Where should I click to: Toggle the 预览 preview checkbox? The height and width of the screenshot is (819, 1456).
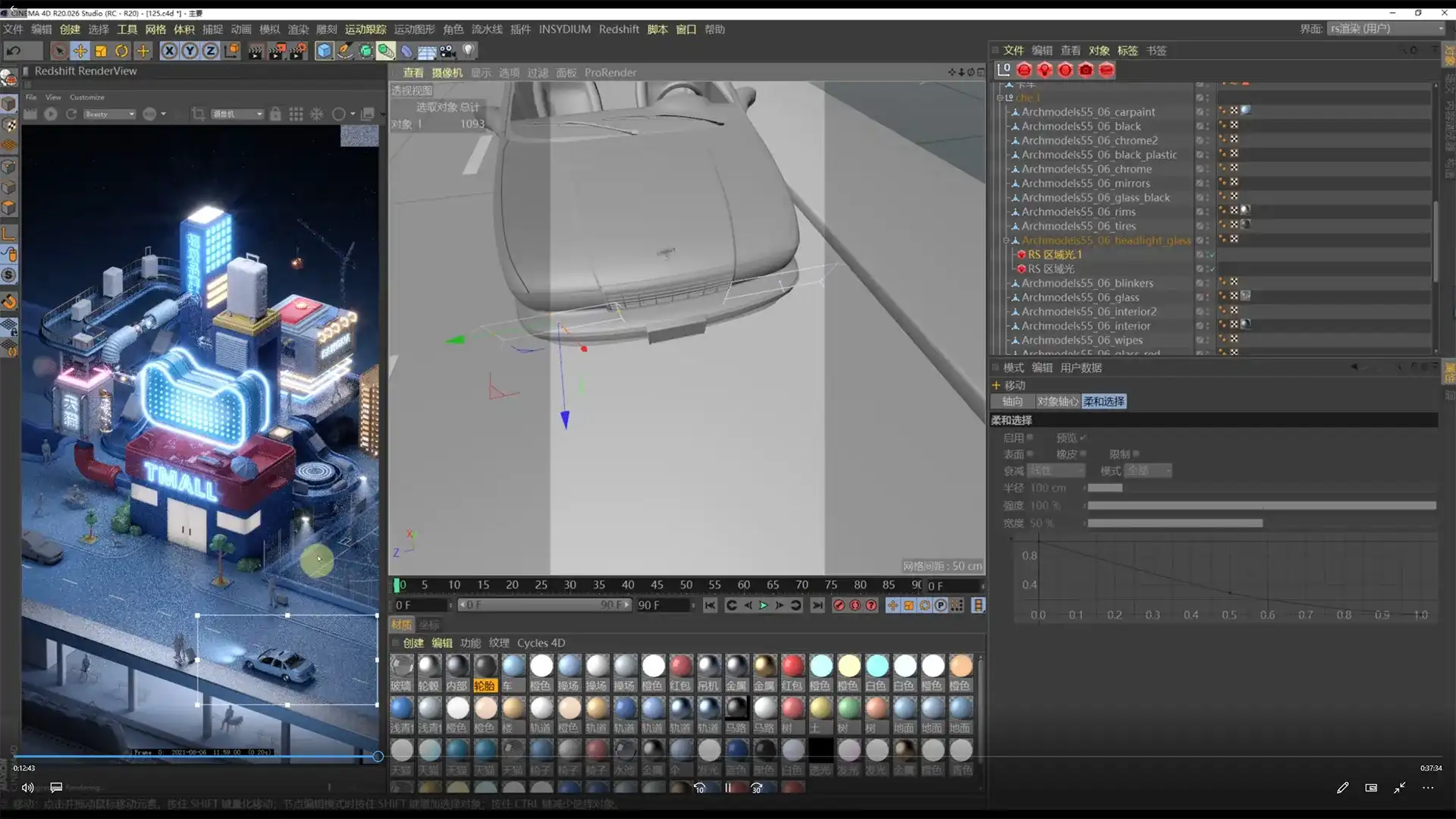coord(1083,438)
